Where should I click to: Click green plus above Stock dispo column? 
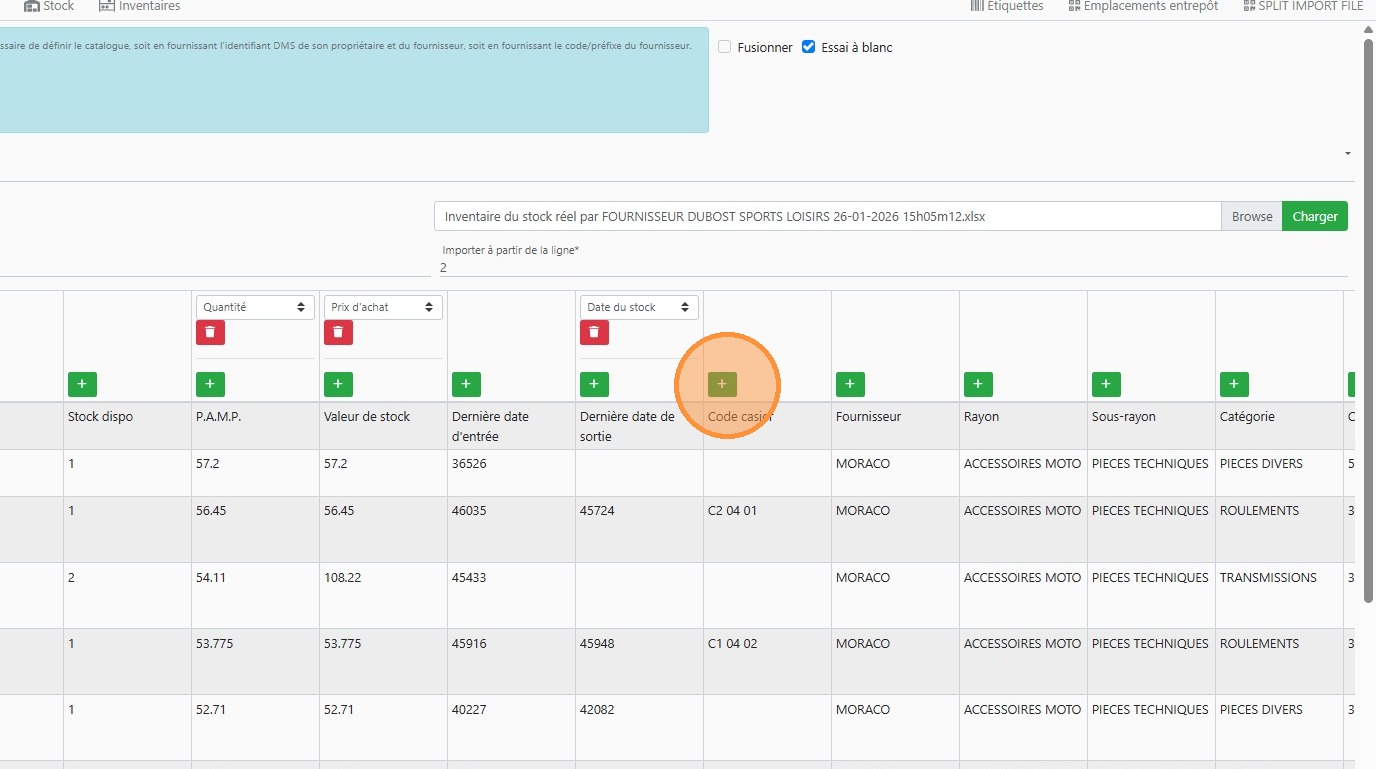[82, 384]
